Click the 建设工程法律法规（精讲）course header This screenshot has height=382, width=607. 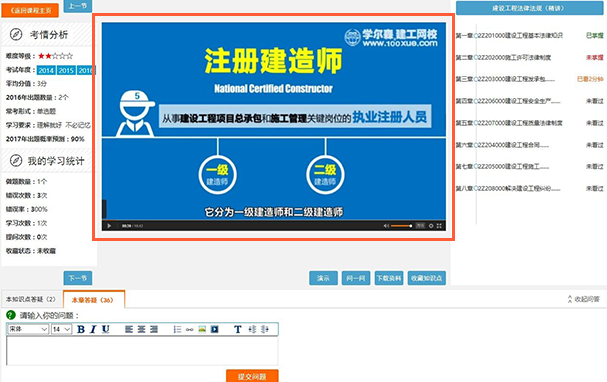tap(529, 8)
